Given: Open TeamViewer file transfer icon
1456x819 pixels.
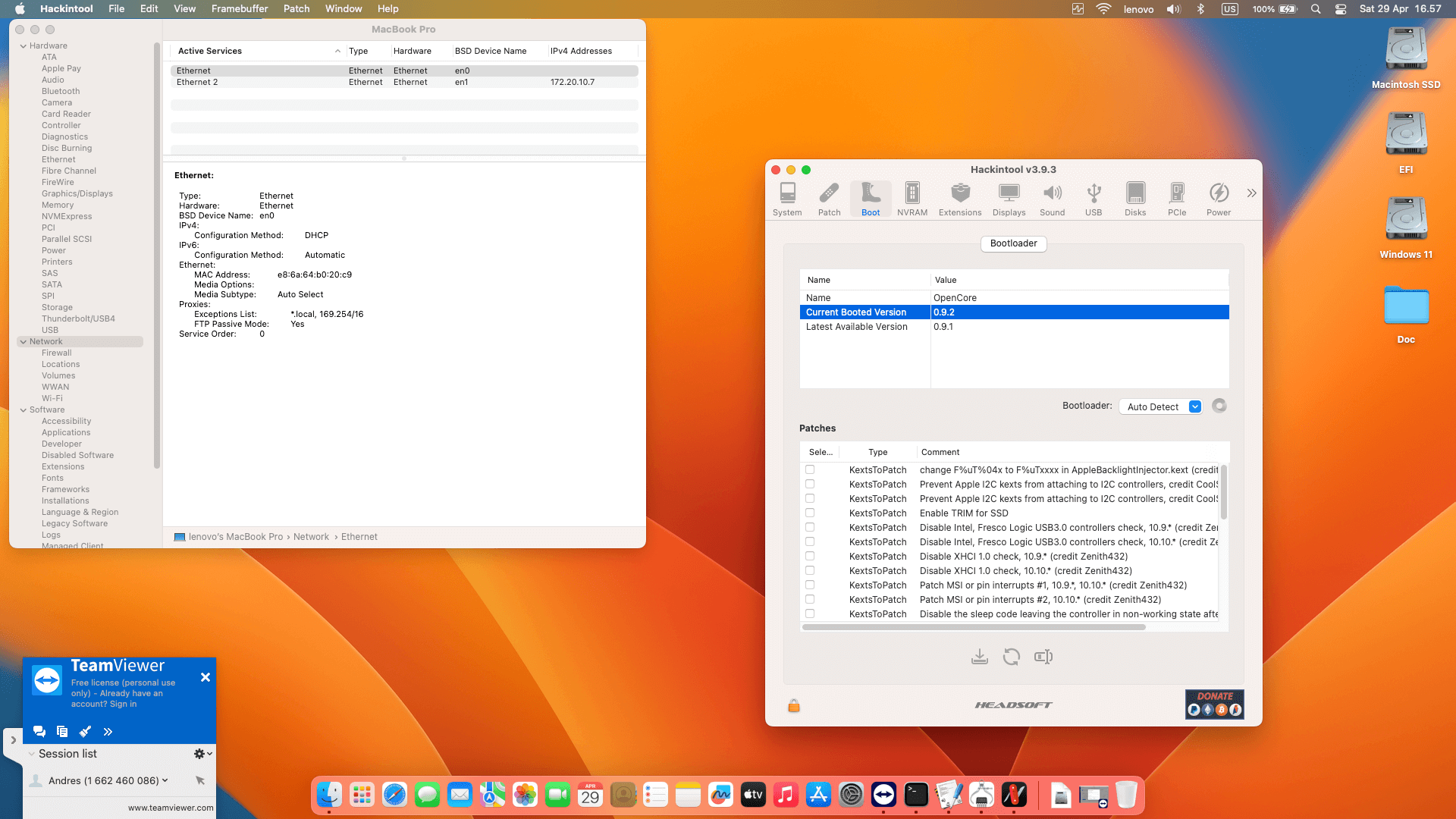Looking at the screenshot, I should coord(62,732).
